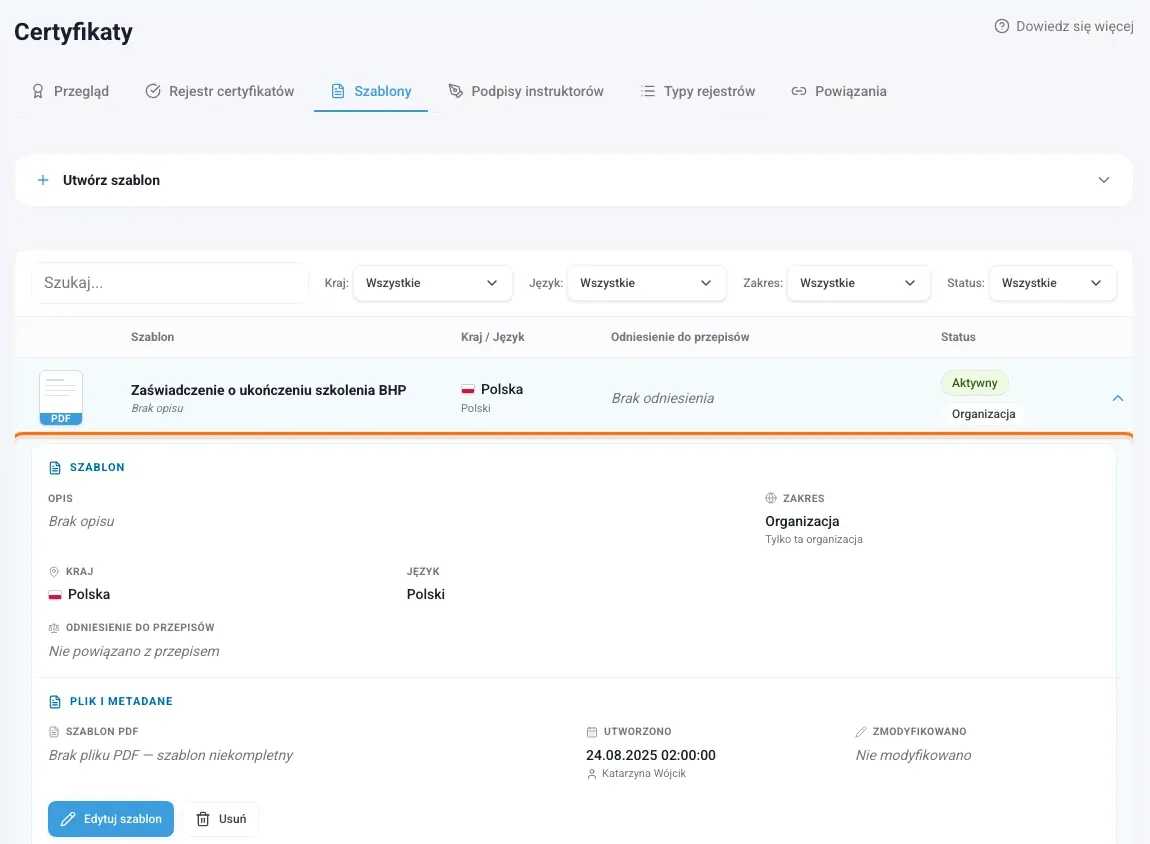Open Podpisy instruktorów tab
This screenshot has width=1150, height=844.
click(526, 91)
